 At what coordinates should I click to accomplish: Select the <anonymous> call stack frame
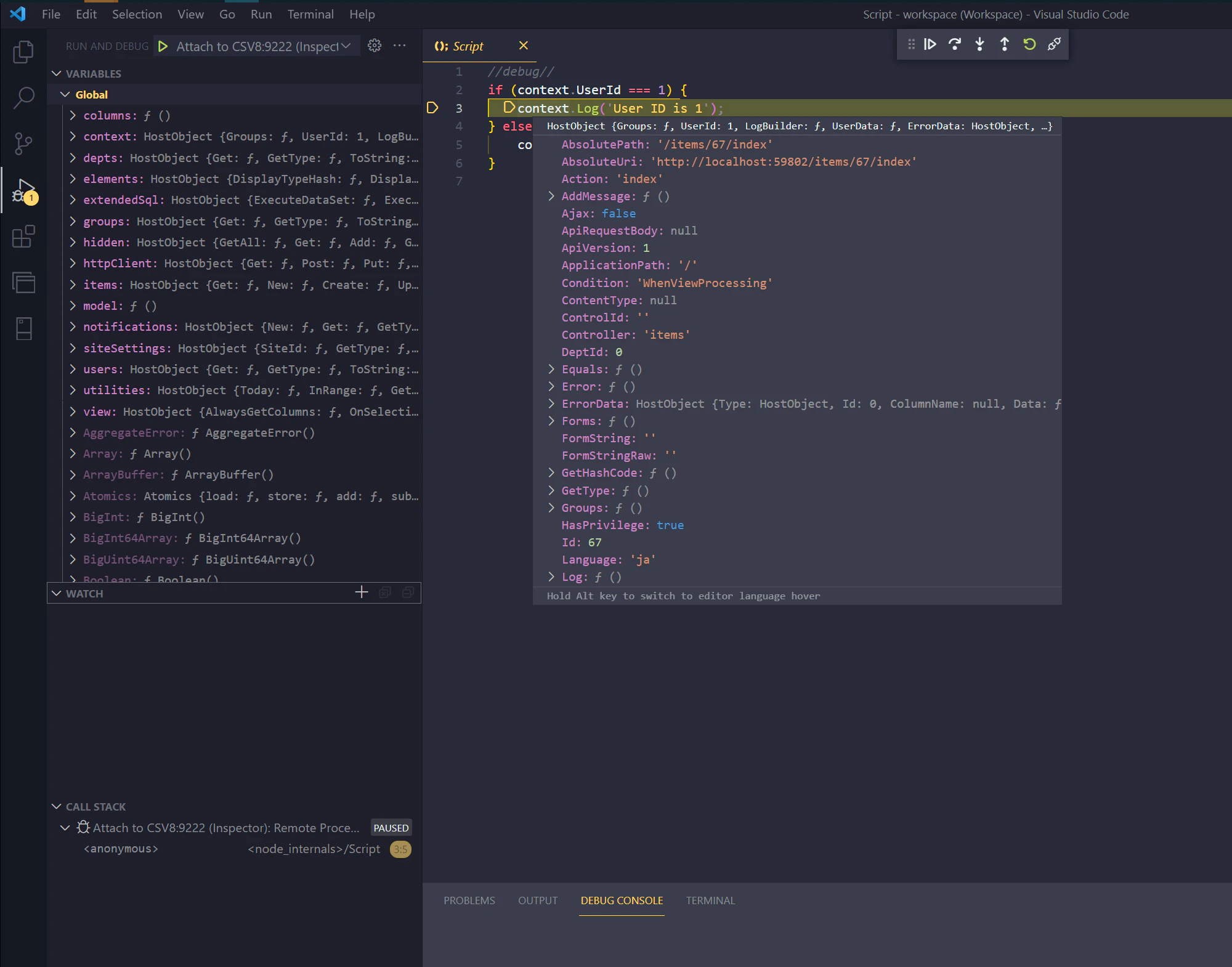point(234,849)
